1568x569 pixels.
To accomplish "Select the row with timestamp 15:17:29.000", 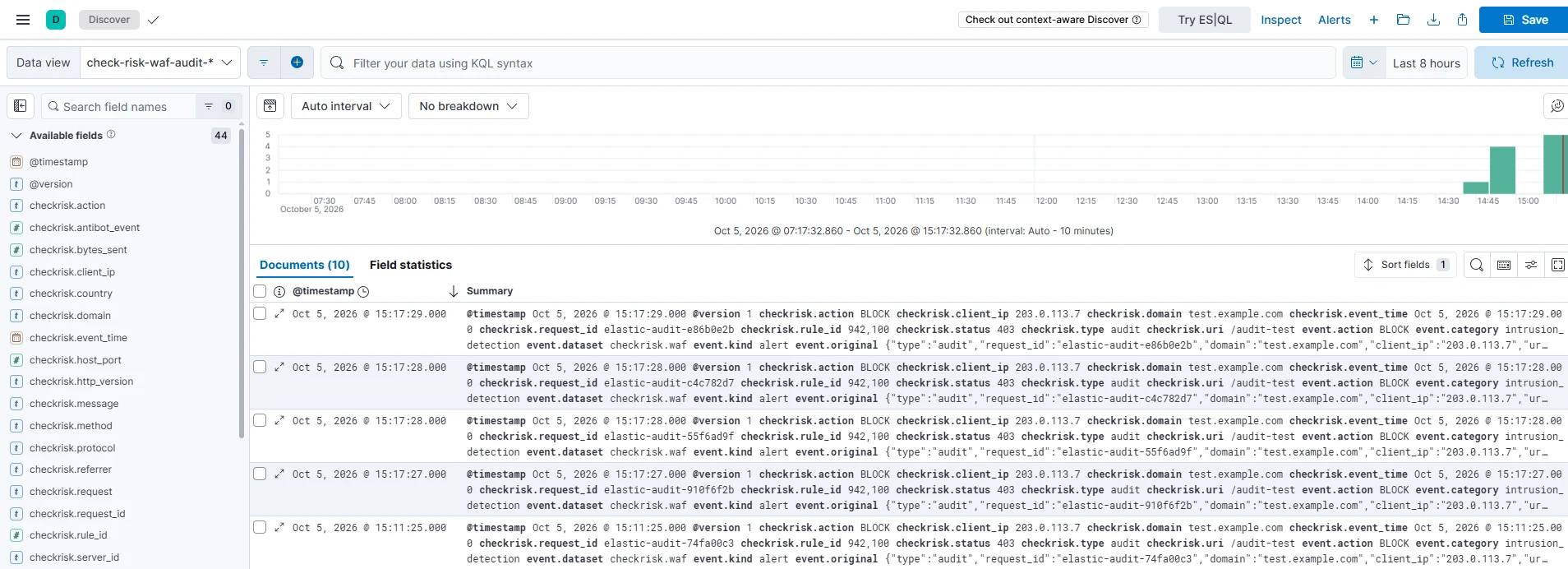I will (260, 313).
